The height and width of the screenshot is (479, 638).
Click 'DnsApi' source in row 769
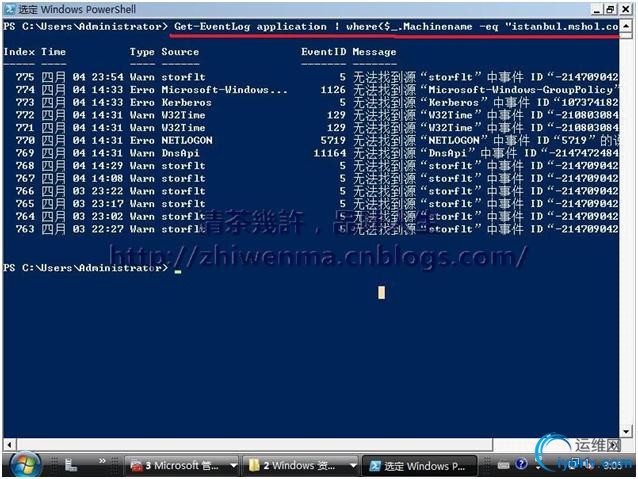point(180,153)
